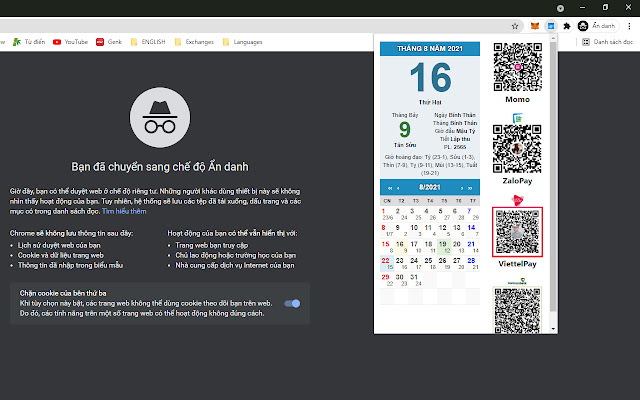Click the Vietcombank QR code at the bottom
This screenshot has height=400, width=640.
point(517,310)
